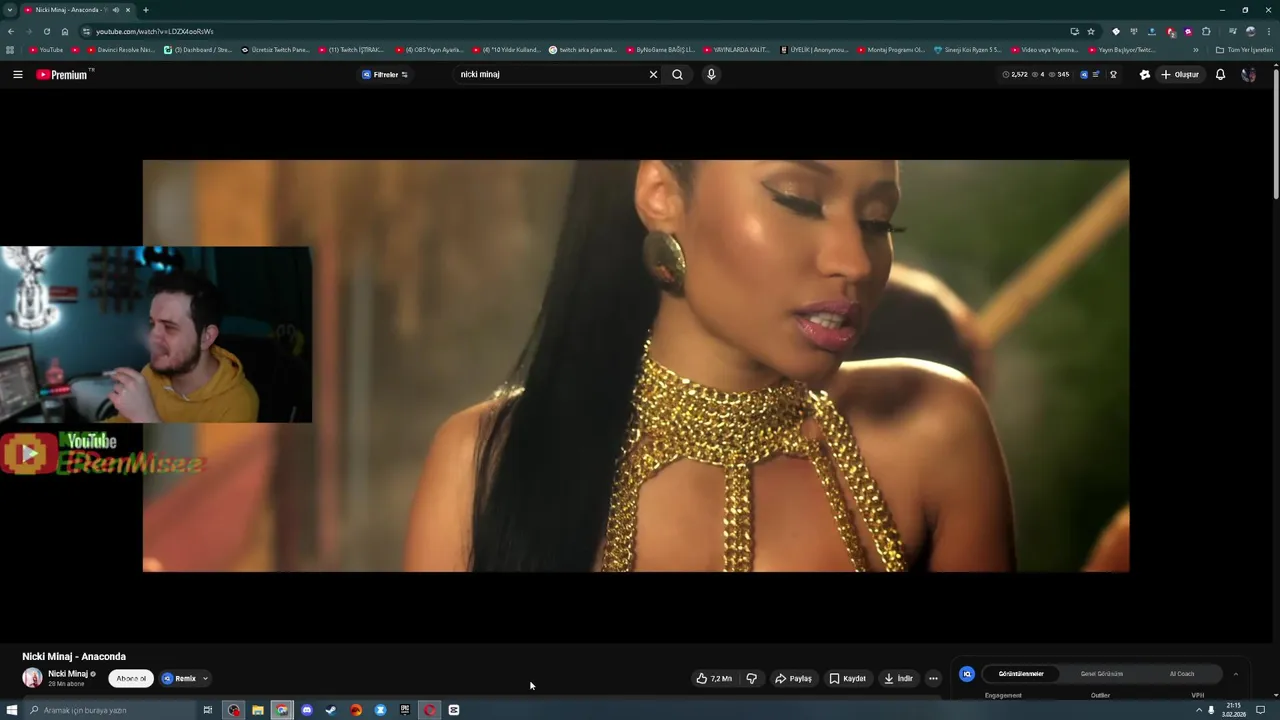Open the YouTube account avatar menu

(1248, 74)
